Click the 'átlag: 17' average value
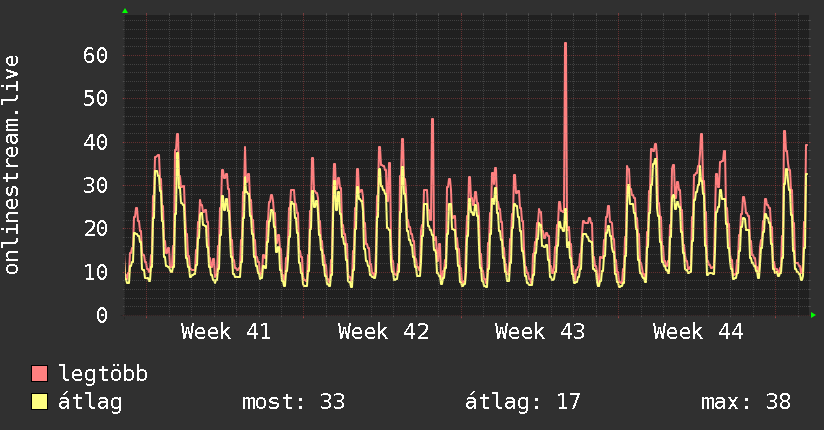Image resolution: width=824 pixels, height=430 pixels. tap(523, 402)
